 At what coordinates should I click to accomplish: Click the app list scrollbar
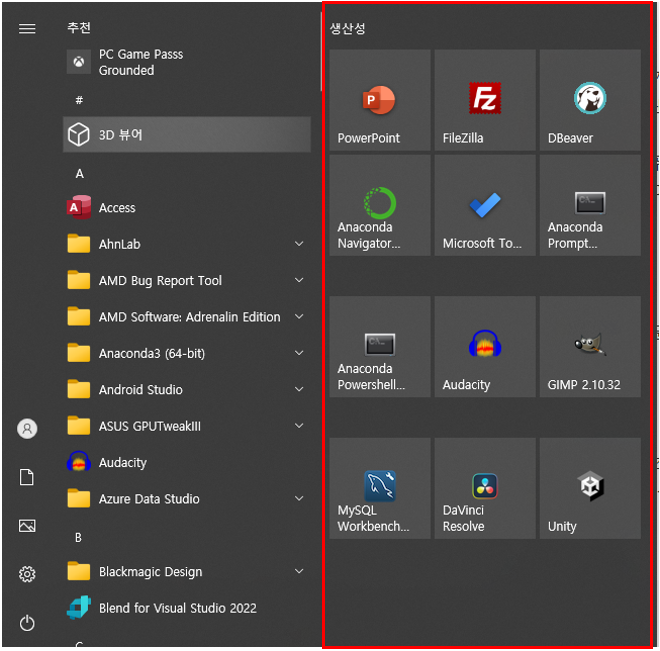pos(321,52)
